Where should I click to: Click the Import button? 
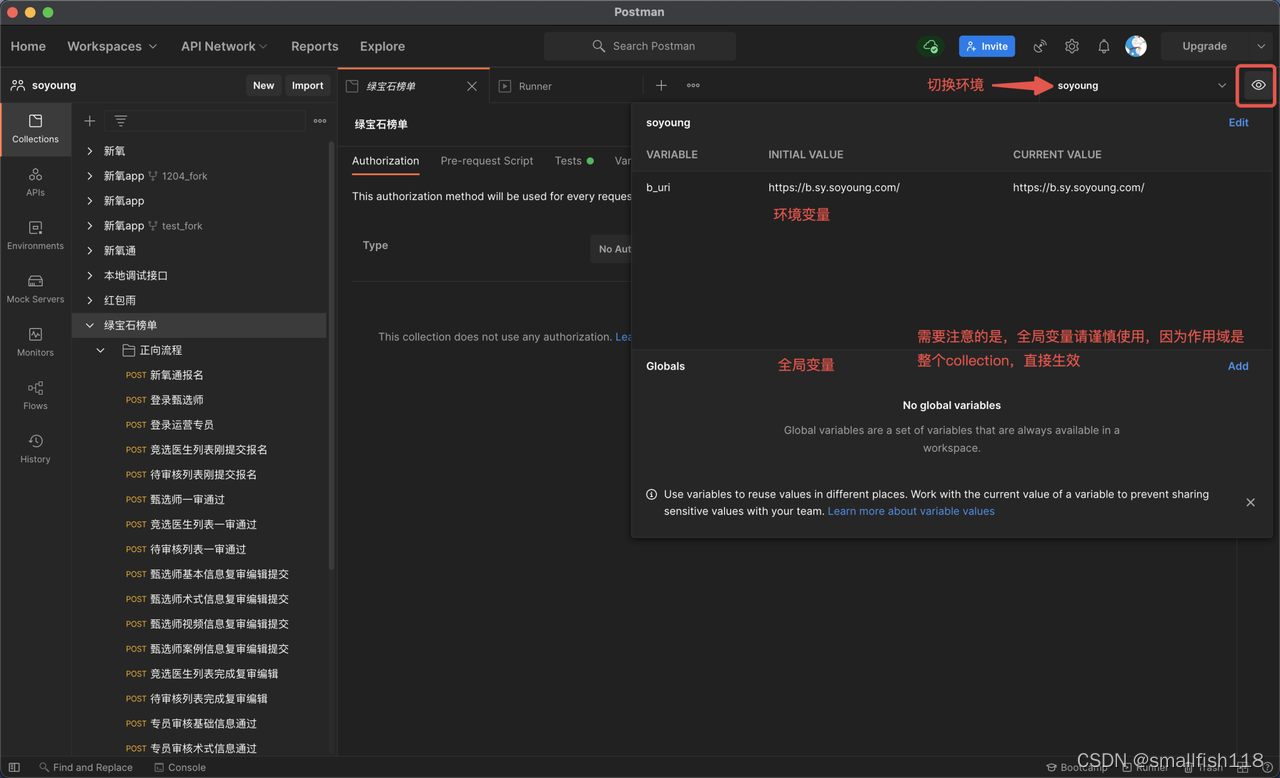tap(307, 86)
